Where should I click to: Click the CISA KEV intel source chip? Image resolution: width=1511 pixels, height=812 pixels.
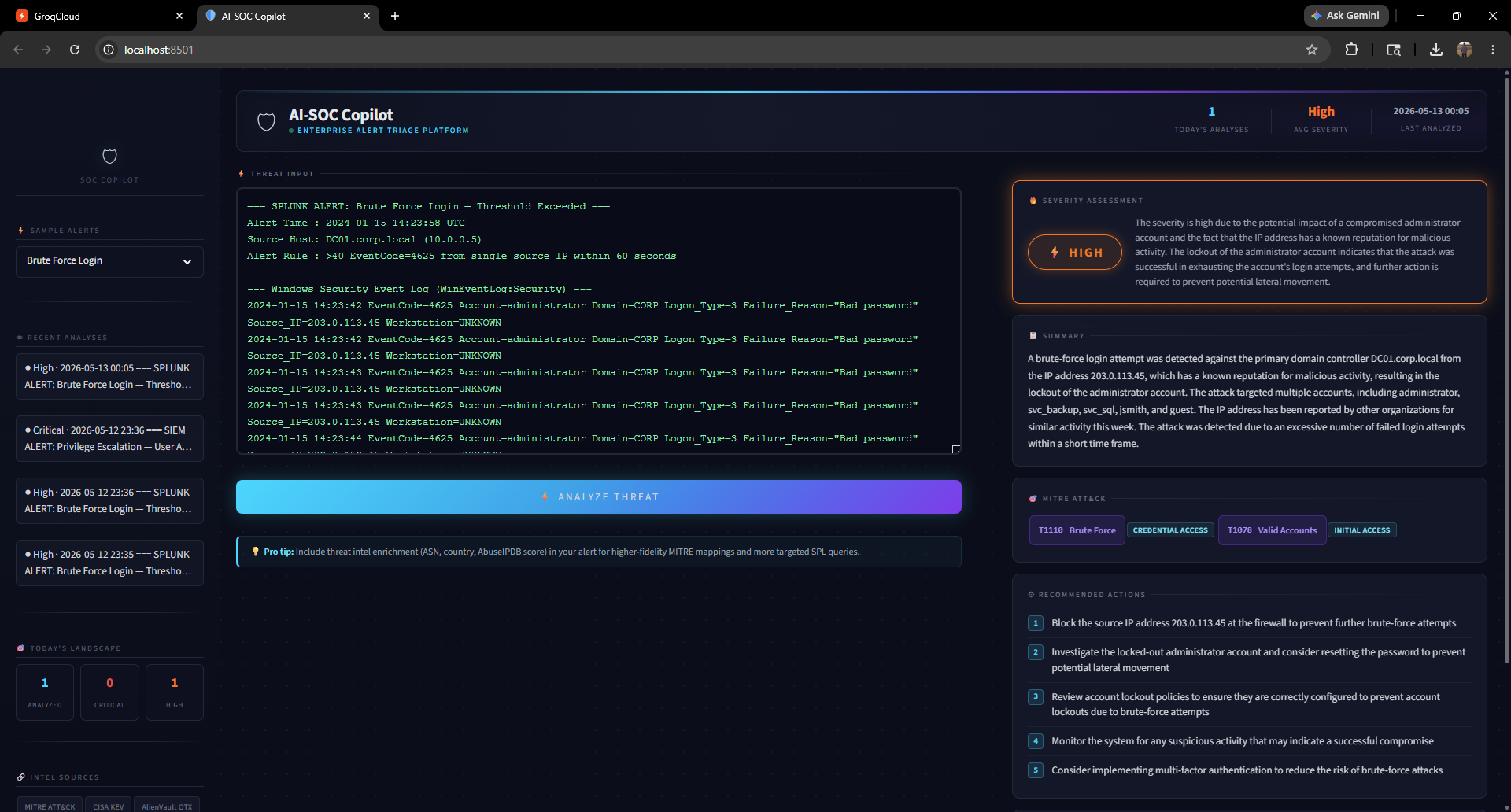[x=109, y=804]
